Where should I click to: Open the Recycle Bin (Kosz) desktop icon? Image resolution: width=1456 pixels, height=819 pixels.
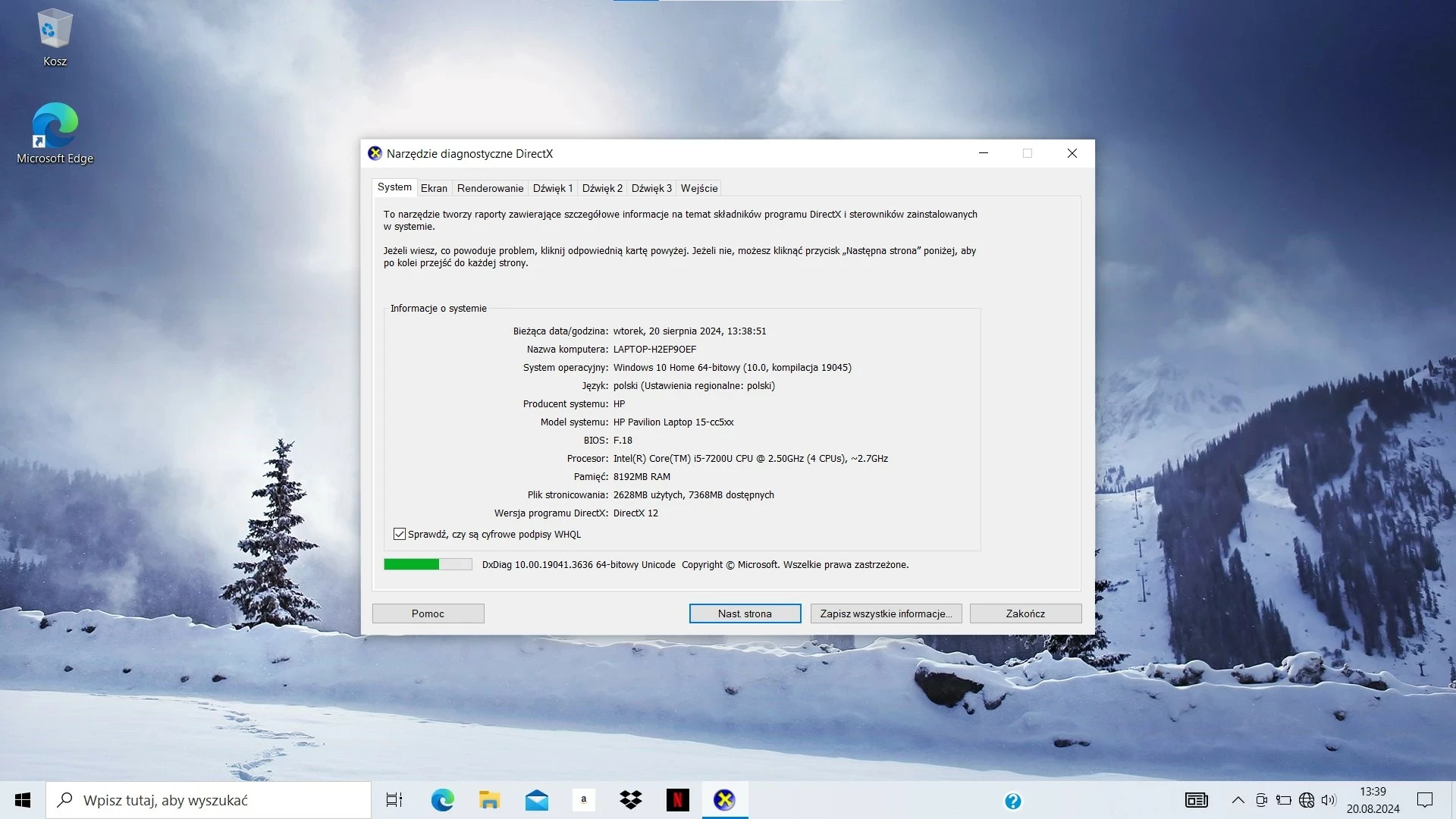click(55, 38)
